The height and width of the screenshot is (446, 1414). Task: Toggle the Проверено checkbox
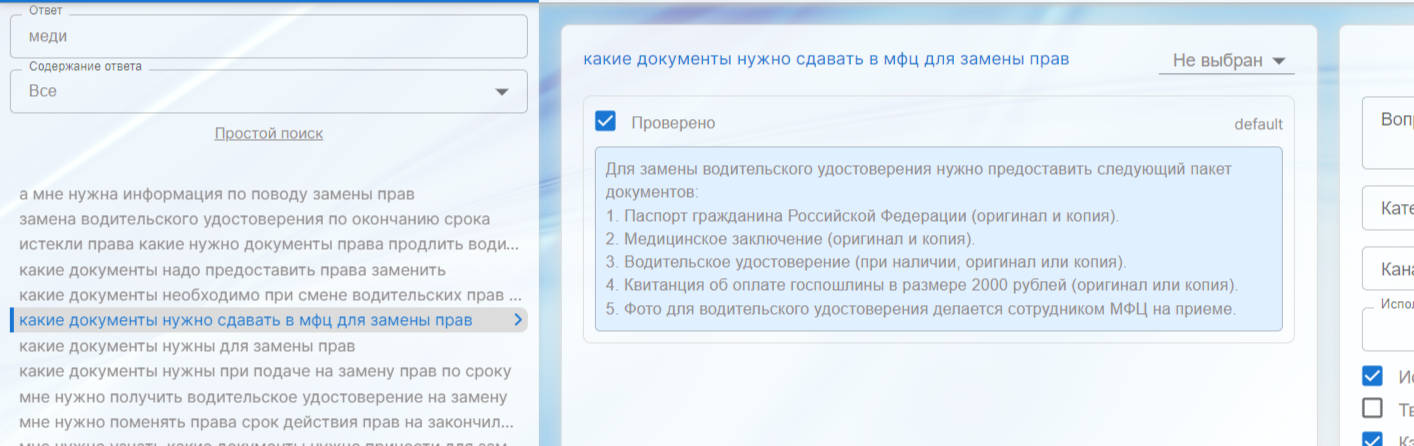pyautogui.click(x=605, y=122)
